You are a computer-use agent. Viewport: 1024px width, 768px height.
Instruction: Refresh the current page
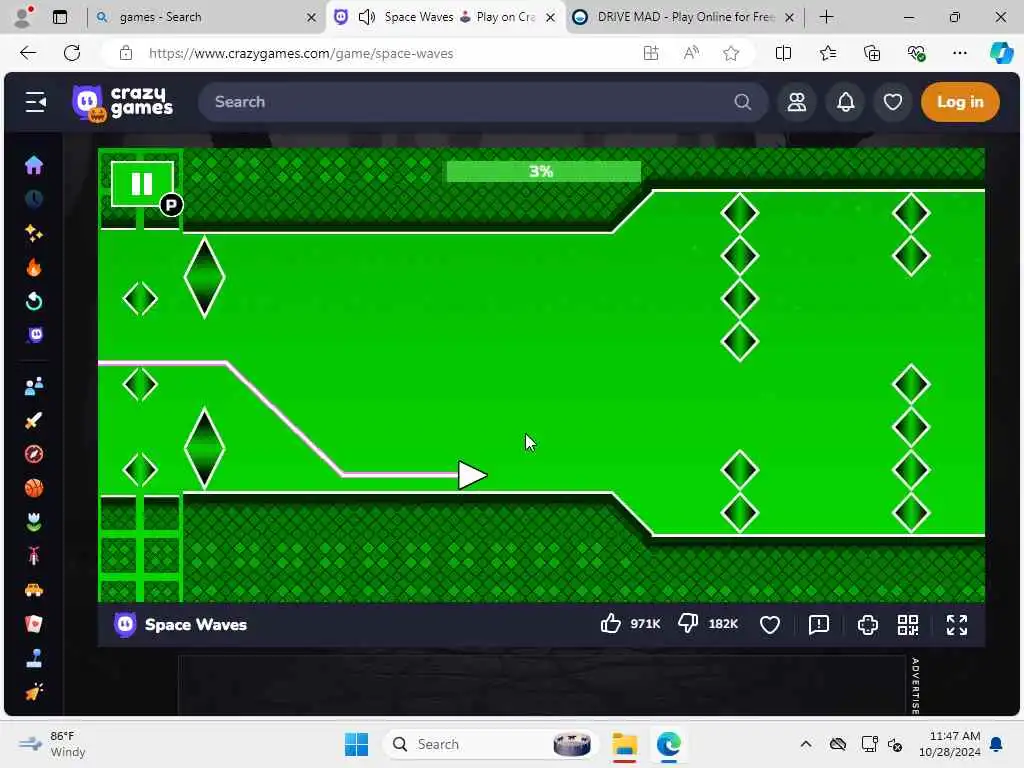point(72,53)
